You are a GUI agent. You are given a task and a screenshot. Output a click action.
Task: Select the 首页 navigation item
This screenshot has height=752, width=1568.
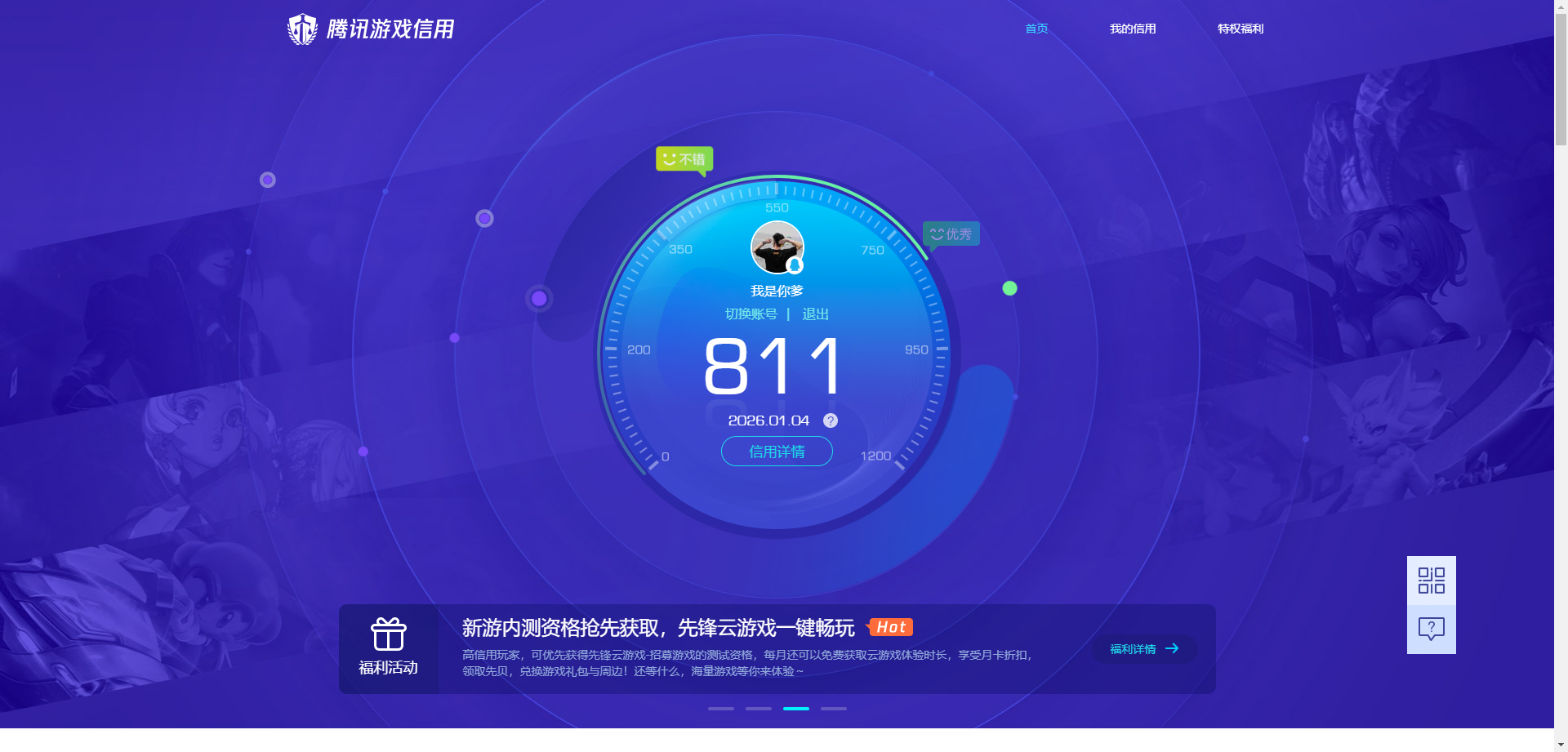[x=1036, y=29]
